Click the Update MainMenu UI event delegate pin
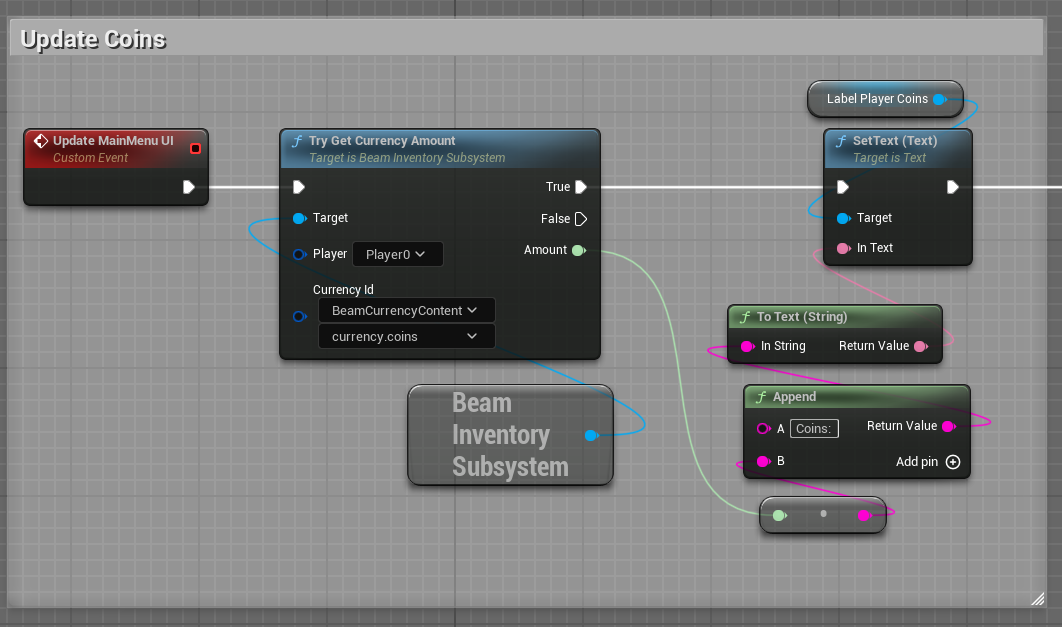 click(195, 149)
